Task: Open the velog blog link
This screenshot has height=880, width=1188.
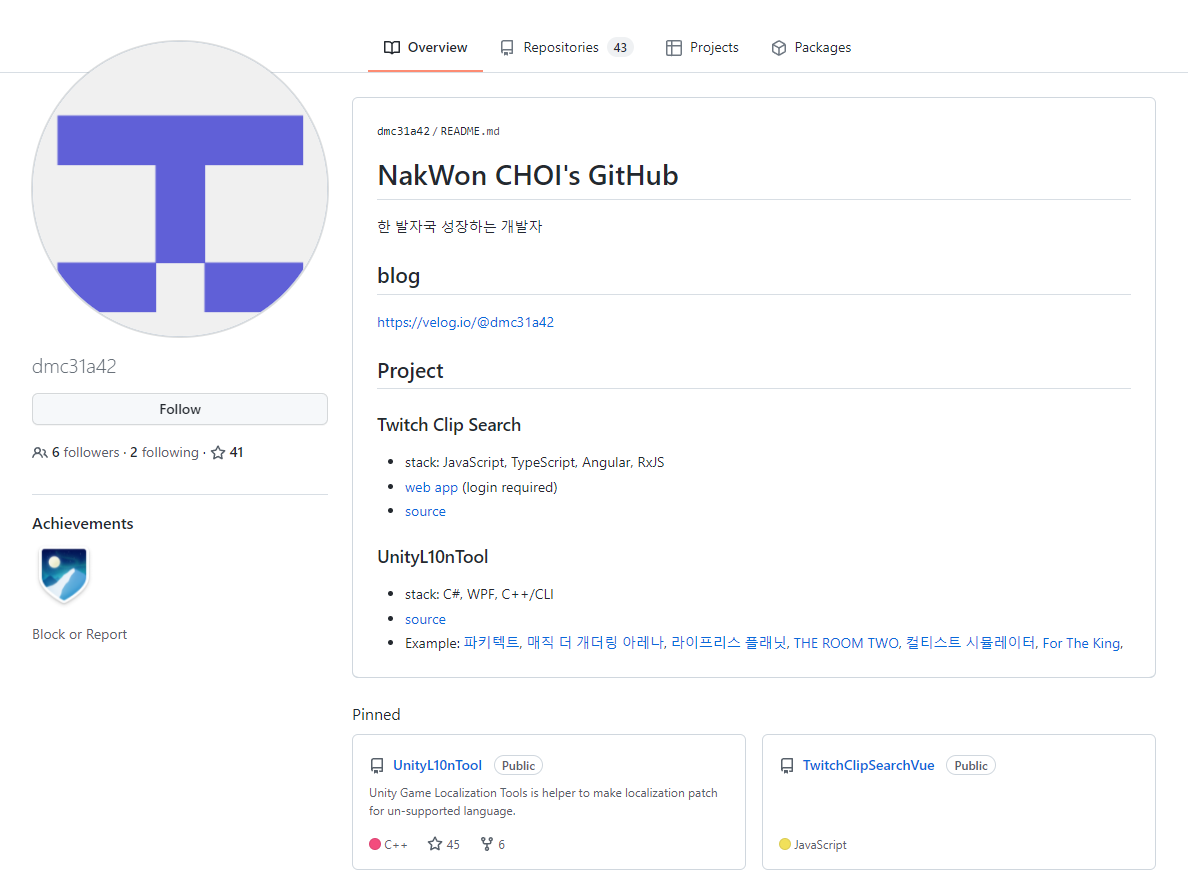Action: point(466,322)
